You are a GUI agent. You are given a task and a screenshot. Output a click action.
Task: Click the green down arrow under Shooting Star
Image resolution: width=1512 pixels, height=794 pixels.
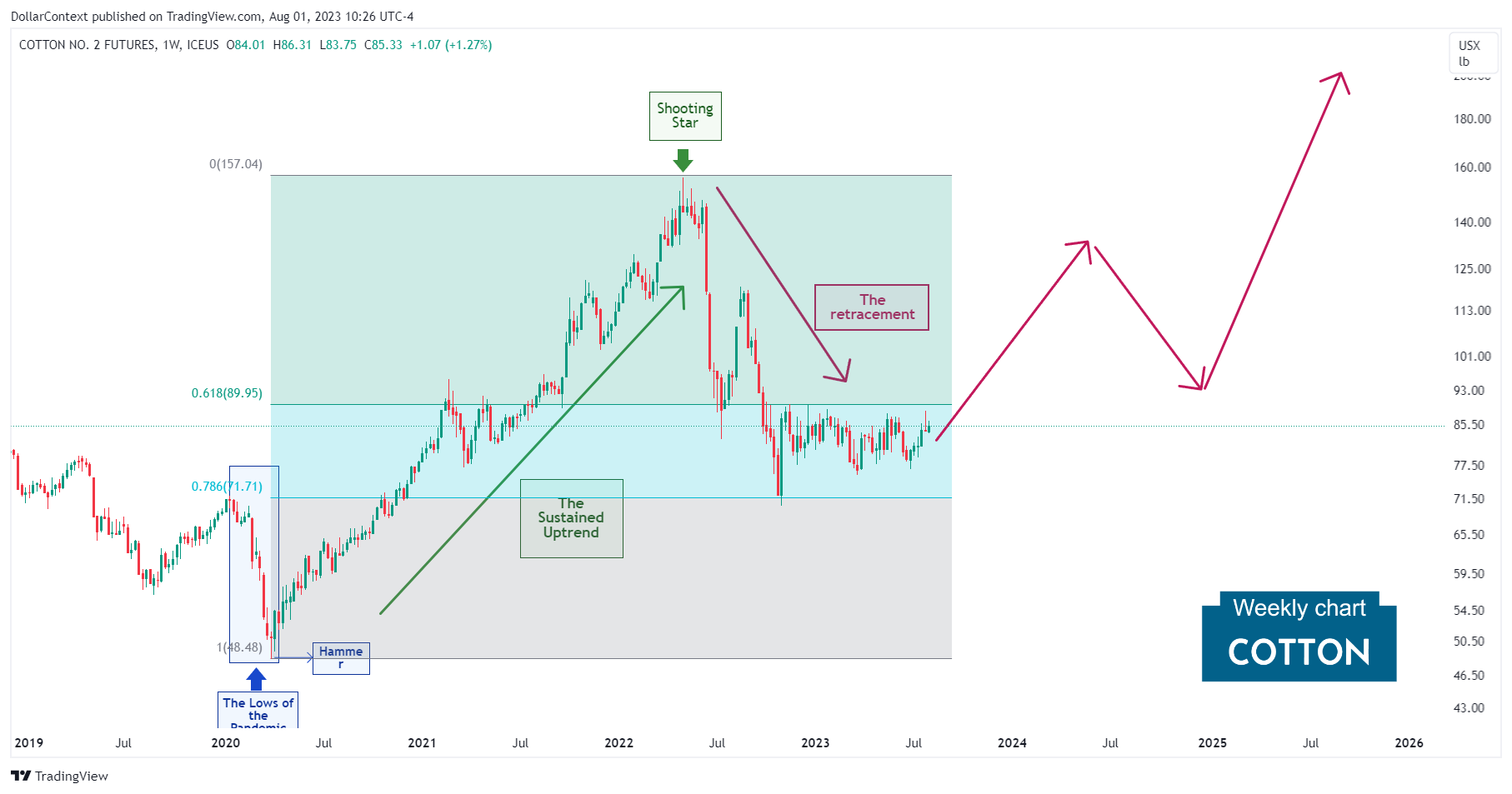pos(683,160)
